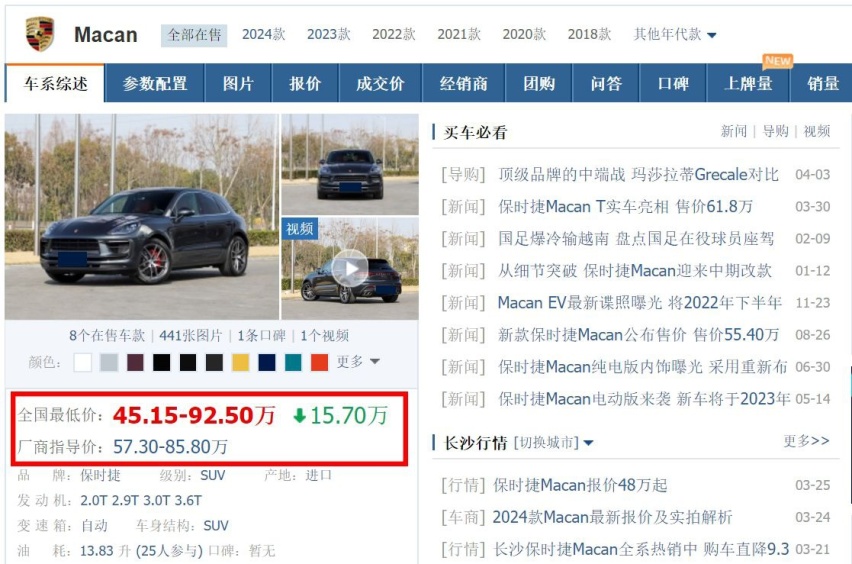852x564 pixels.
Task: Open 1条口碑 link
Action: [x=261, y=336]
